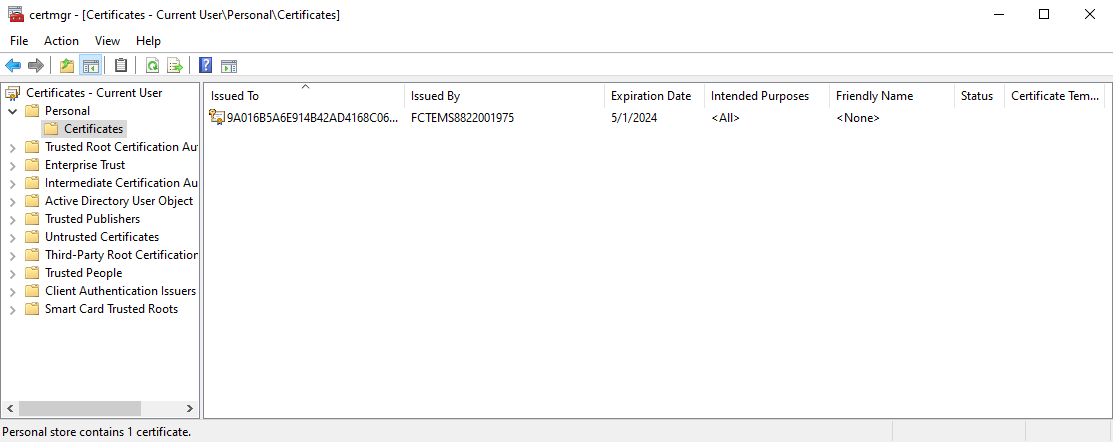
Task: Sort by the Issued By column header
Action: pyautogui.click(x=435, y=96)
